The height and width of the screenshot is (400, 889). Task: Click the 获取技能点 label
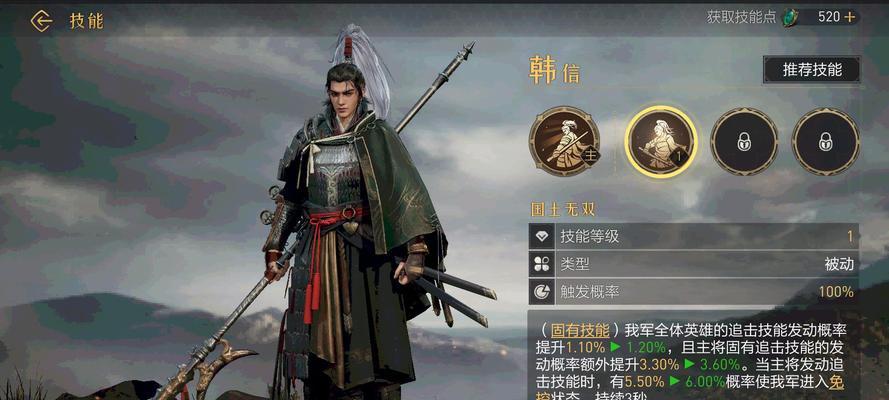click(x=741, y=17)
